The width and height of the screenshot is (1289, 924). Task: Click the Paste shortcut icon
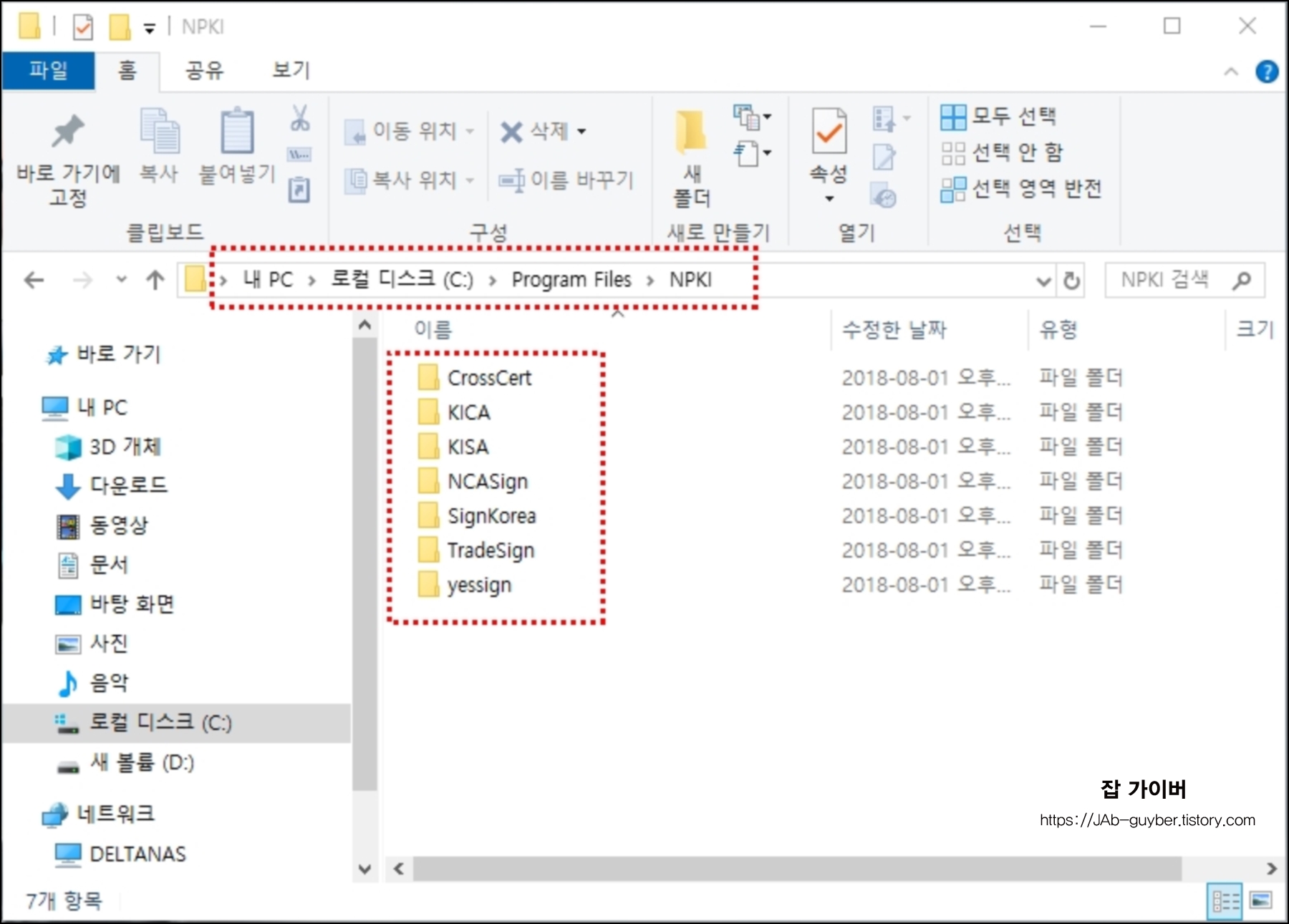tap(299, 190)
